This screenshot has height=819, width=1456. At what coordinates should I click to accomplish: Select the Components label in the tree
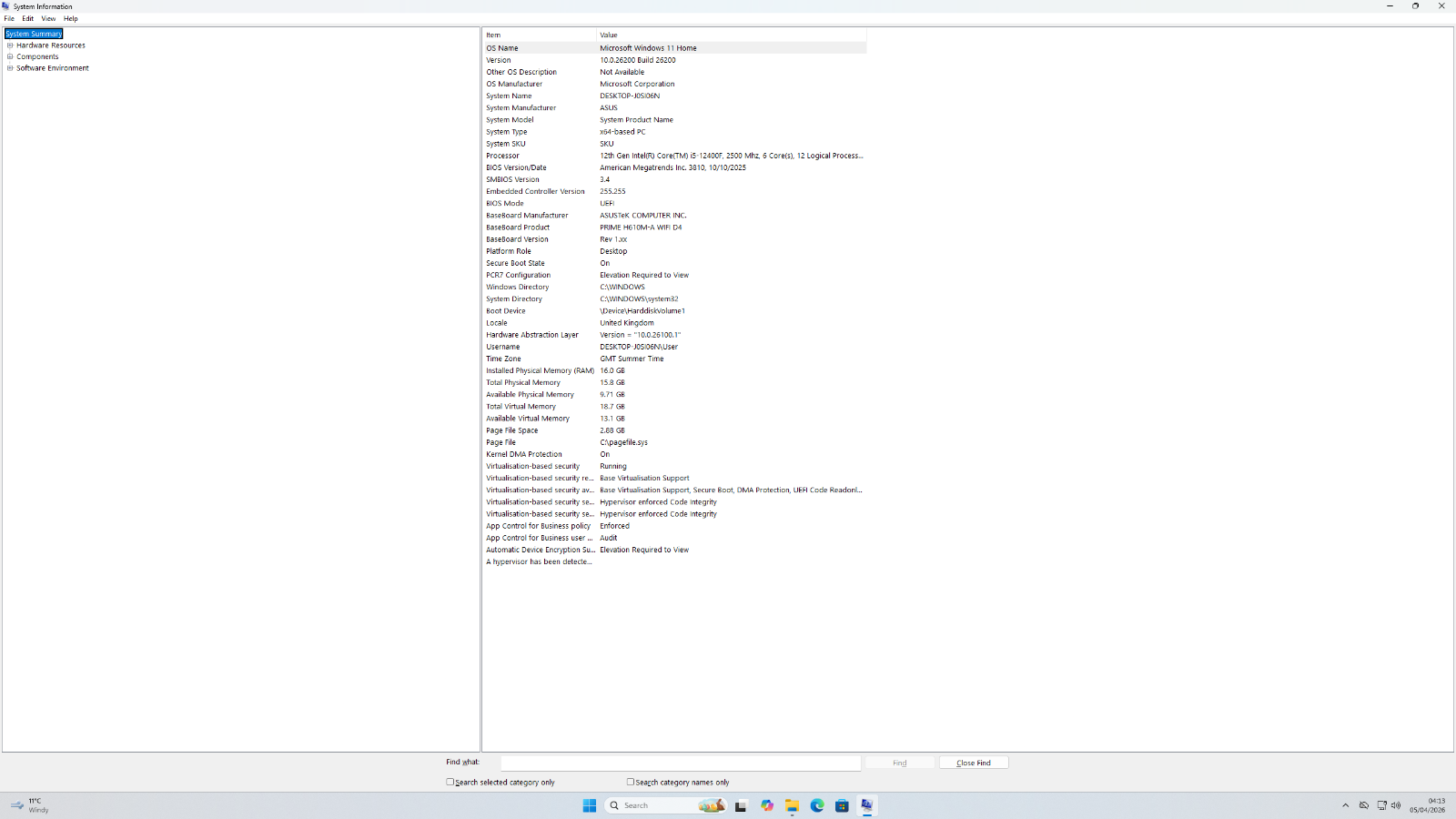37,56
